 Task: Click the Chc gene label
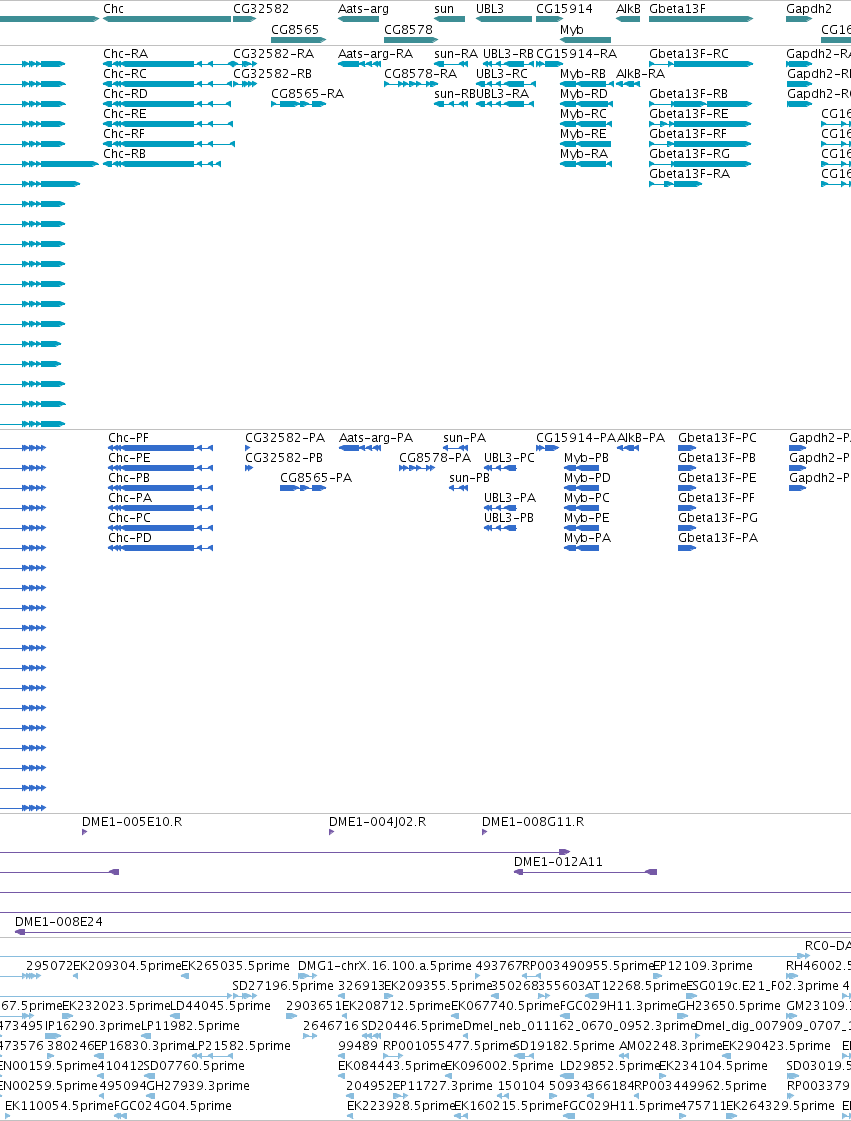tap(113, 9)
